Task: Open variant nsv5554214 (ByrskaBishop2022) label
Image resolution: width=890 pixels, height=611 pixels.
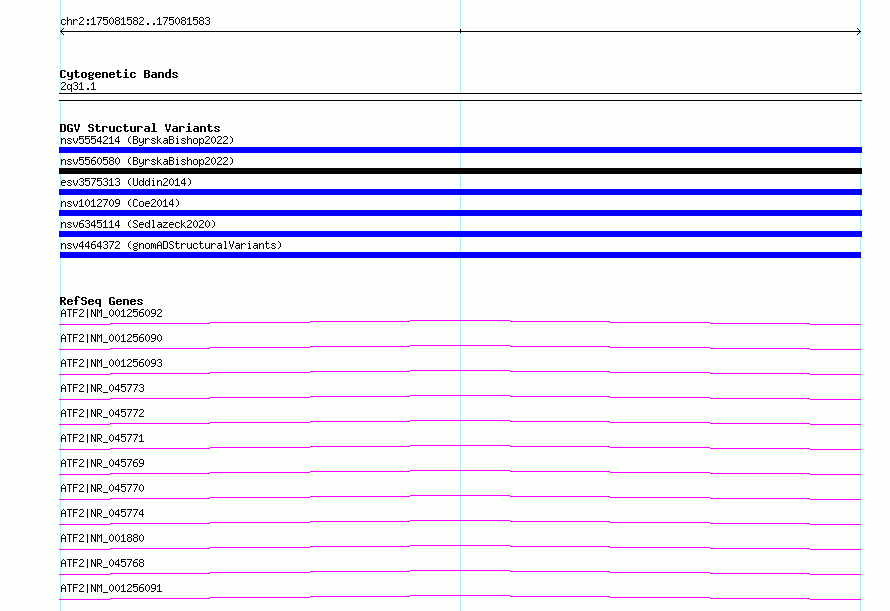Action: (x=147, y=140)
